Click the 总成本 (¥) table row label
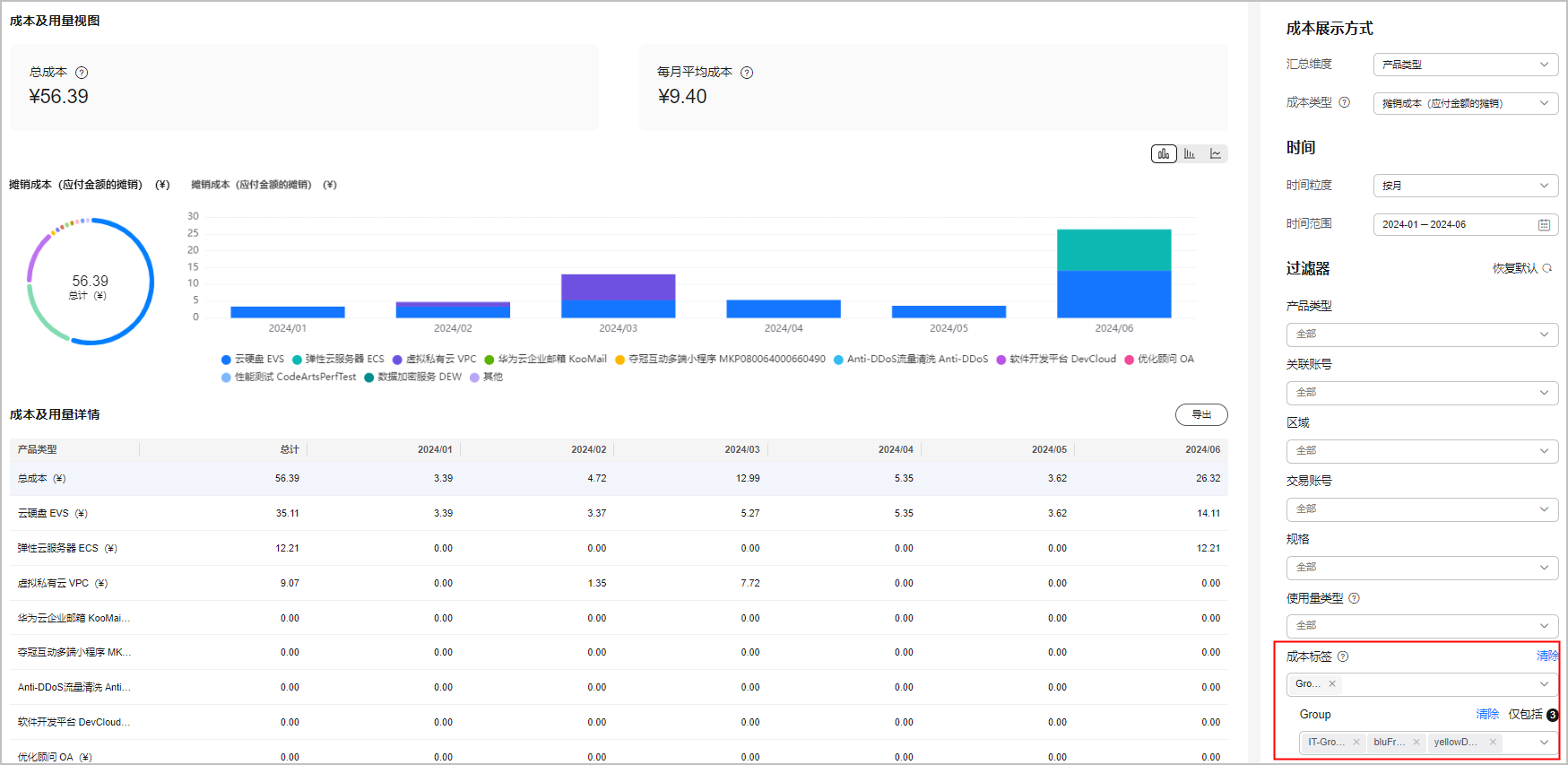The image size is (1568, 765). point(41,479)
